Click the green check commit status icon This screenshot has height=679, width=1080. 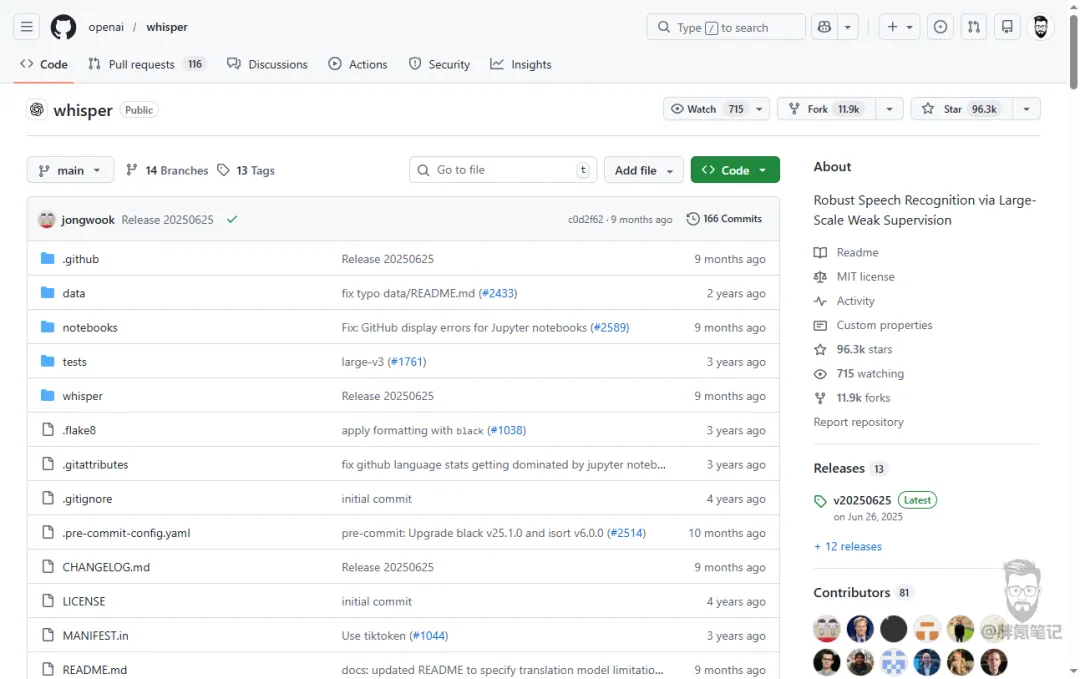pos(232,219)
